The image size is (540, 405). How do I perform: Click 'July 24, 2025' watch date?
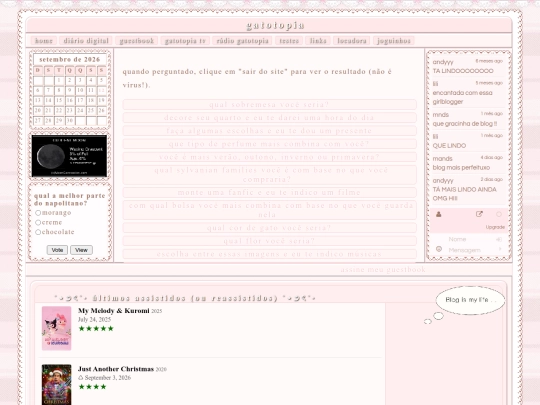[x=94, y=320]
